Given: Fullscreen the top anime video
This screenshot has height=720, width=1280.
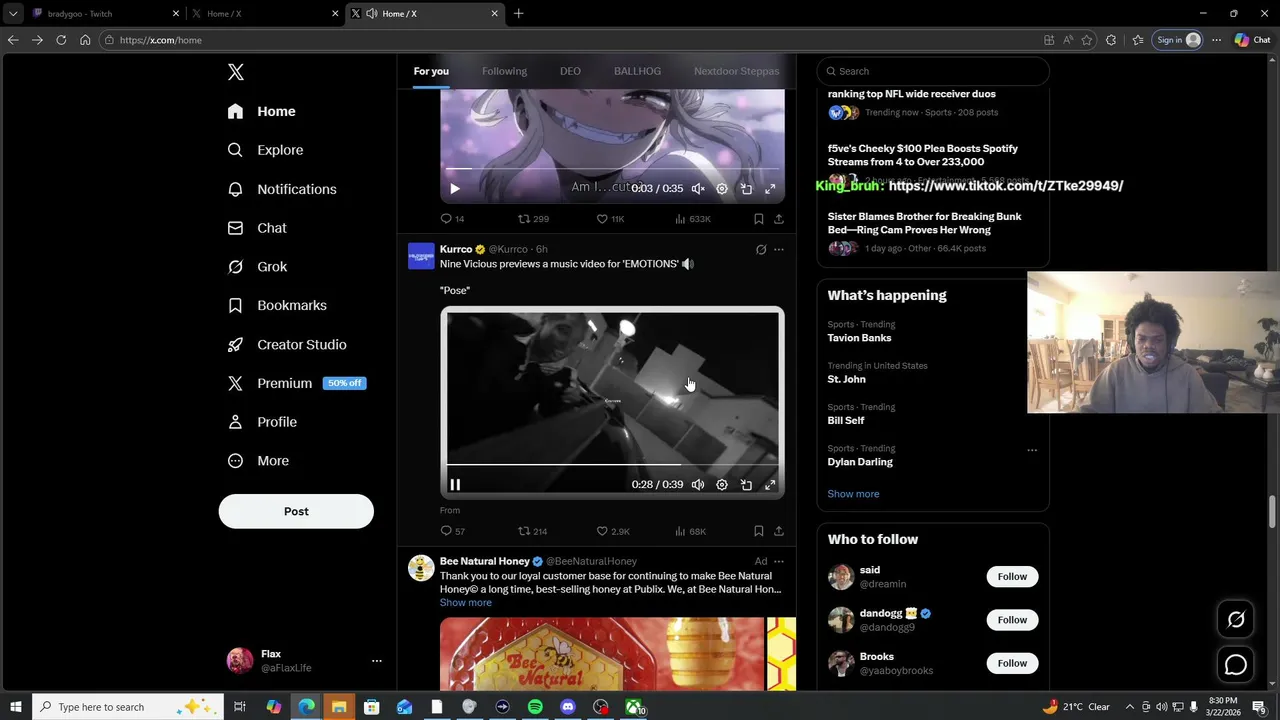Looking at the screenshot, I should pos(770,189).
